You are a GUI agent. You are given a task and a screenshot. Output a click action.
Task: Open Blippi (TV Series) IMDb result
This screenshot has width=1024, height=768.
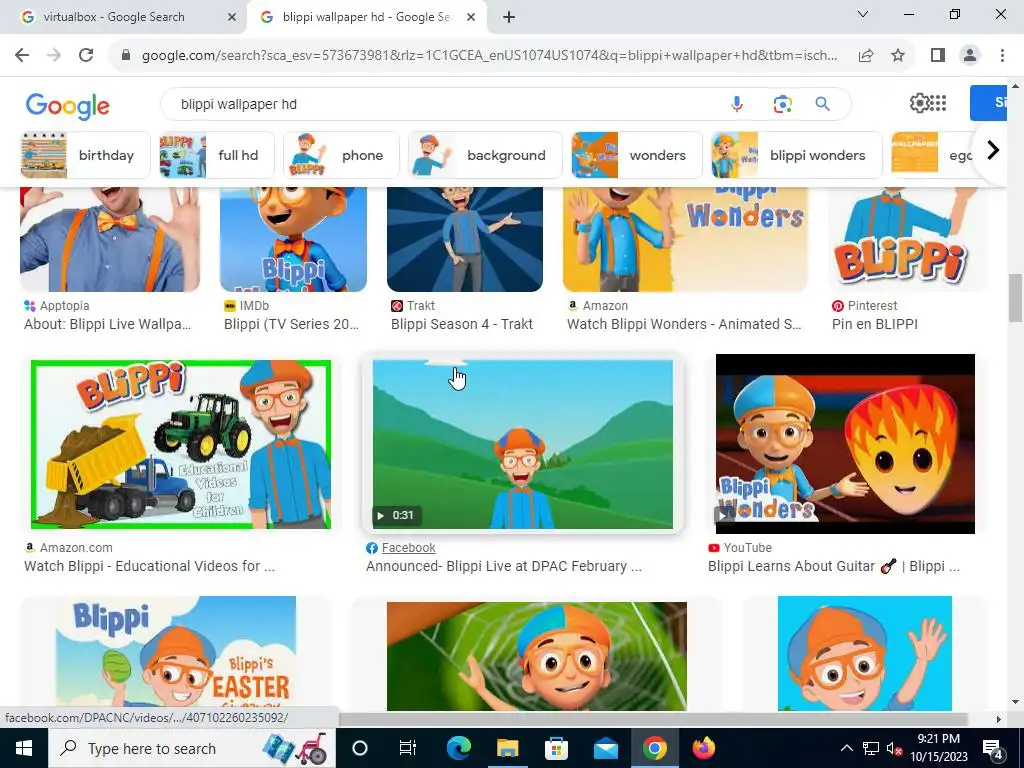tap(291, 324)
